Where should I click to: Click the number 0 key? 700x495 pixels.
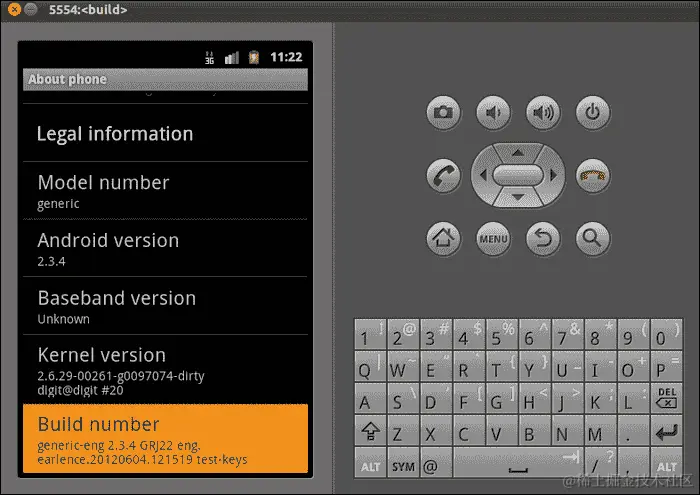coord(667,334)
